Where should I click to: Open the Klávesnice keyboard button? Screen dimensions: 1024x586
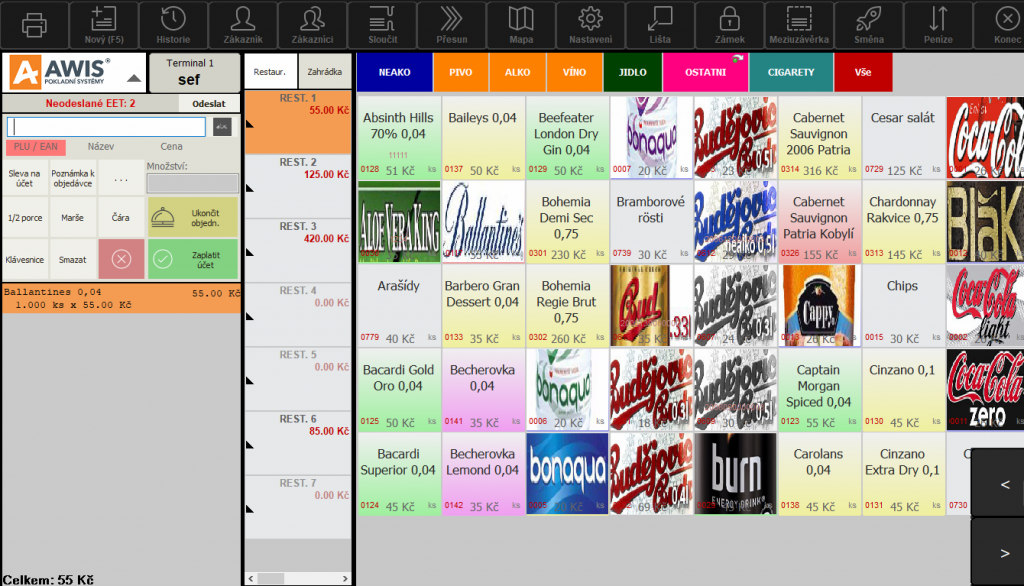25,259
